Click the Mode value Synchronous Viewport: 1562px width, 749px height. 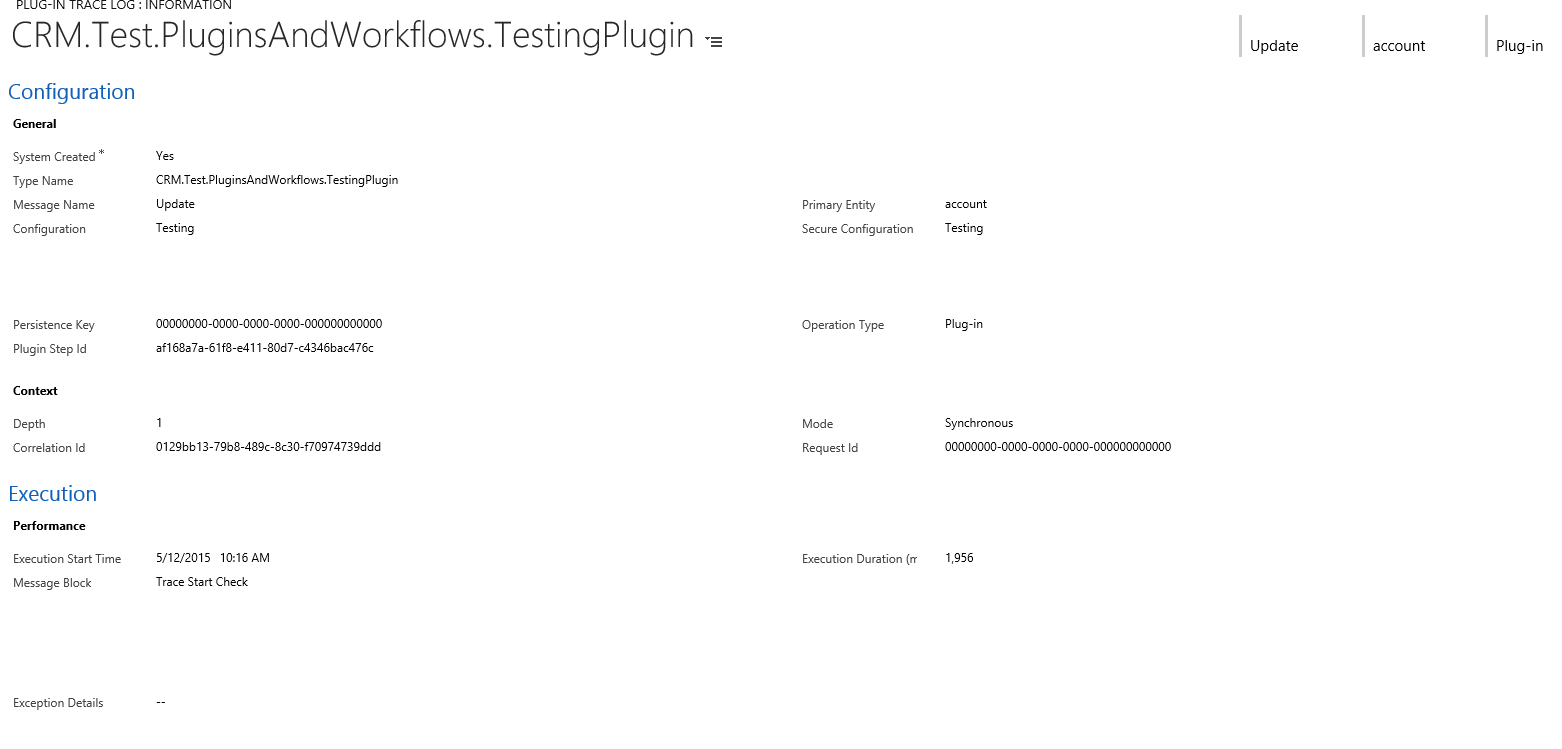[x=978, y=422]
